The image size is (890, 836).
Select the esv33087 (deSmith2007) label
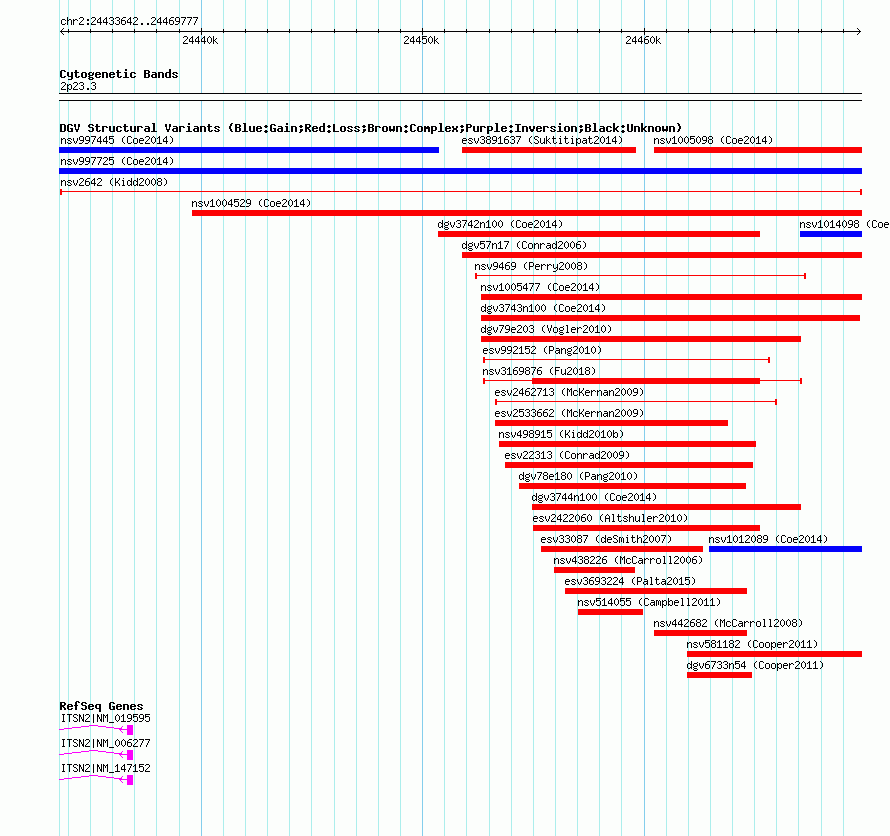pyautogui.click(x=606, y=539)
